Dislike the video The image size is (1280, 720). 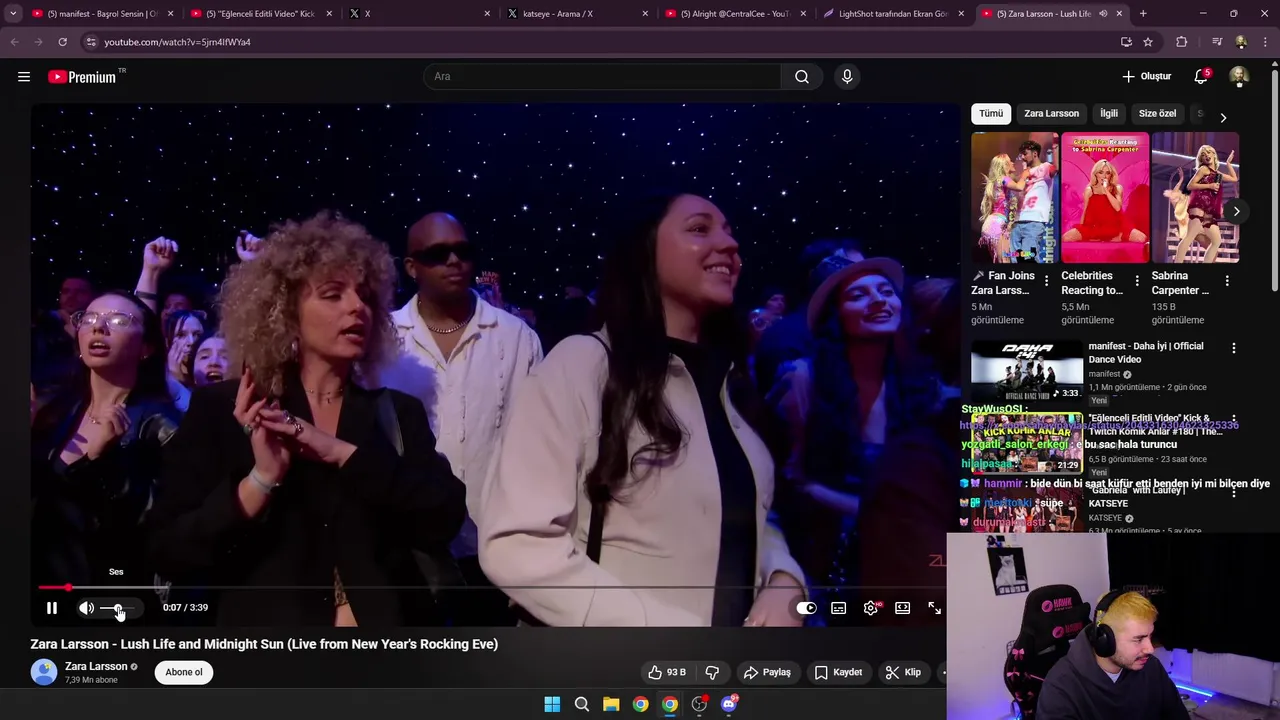[713, 673]
